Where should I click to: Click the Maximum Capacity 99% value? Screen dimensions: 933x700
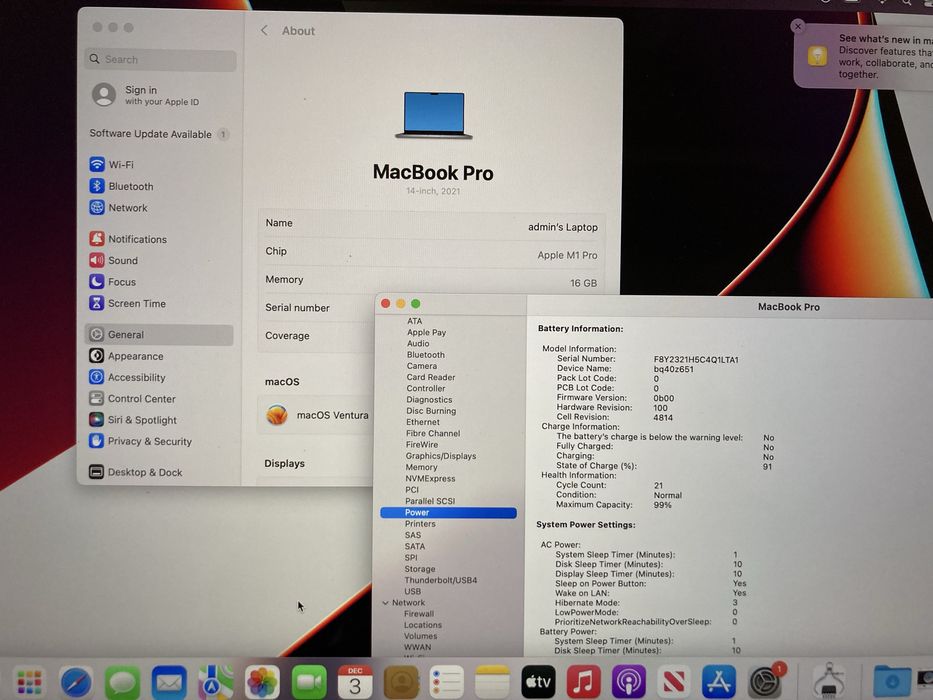[662, 505]
